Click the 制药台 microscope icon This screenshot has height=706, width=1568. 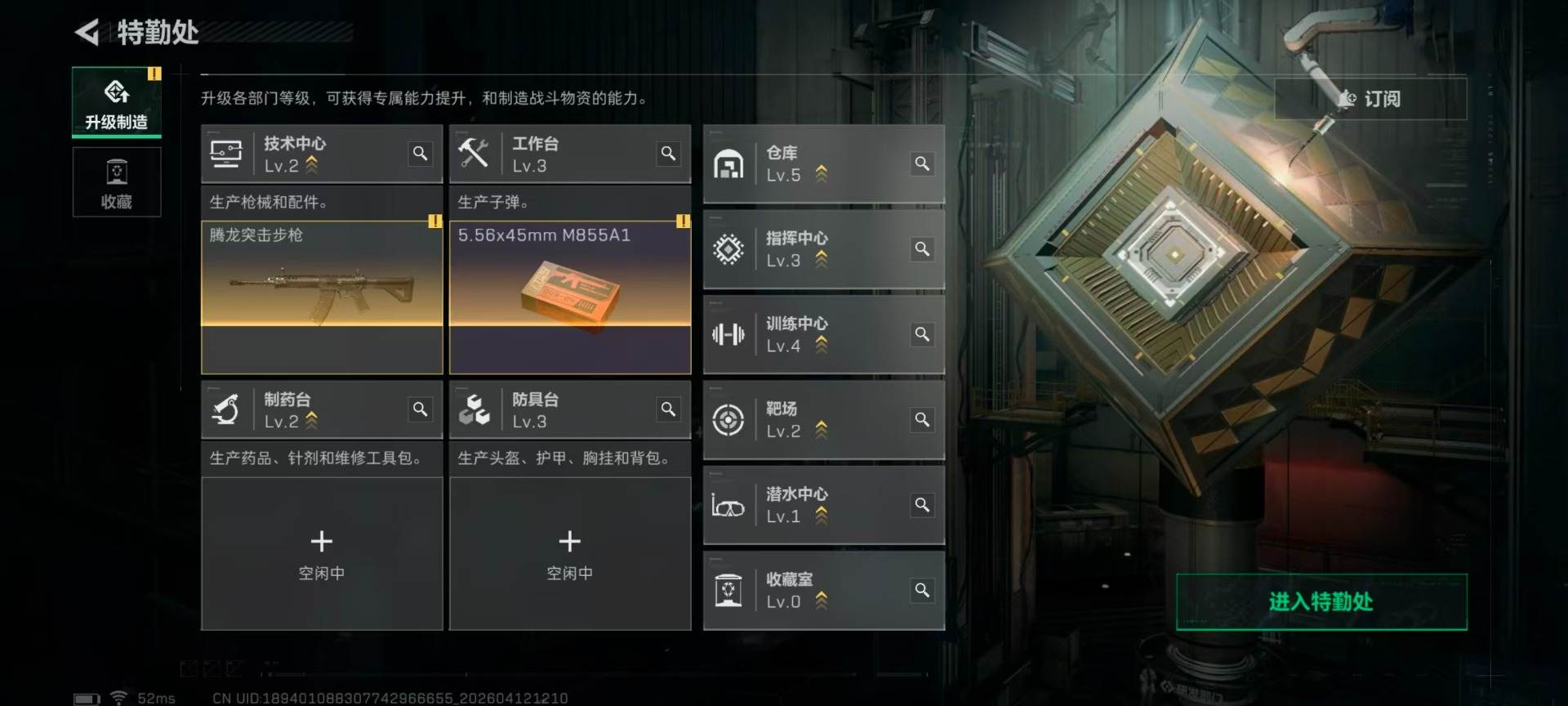(226, 409)
